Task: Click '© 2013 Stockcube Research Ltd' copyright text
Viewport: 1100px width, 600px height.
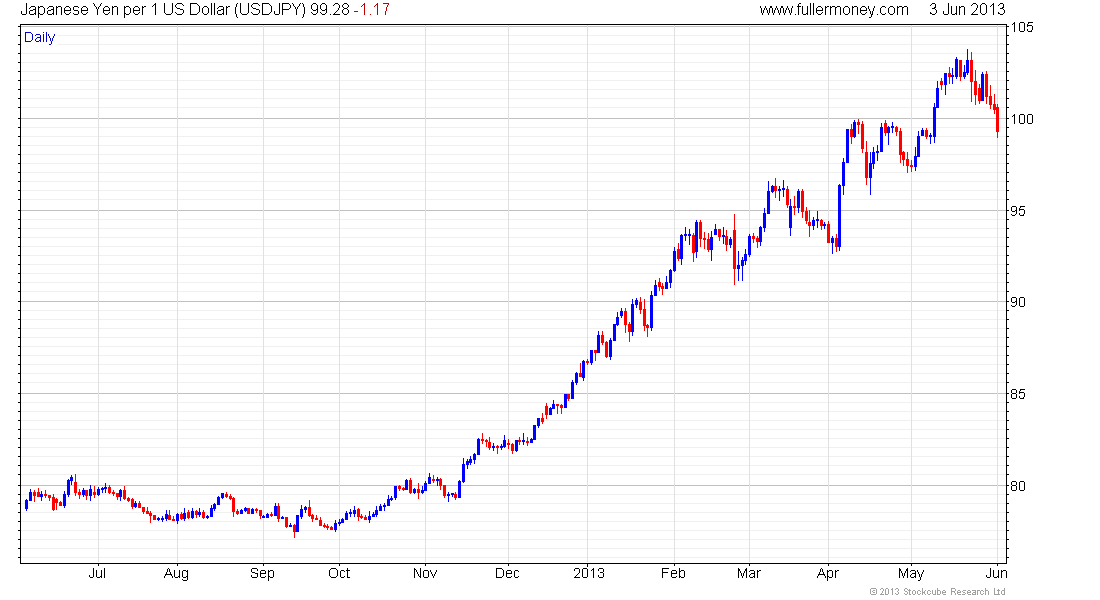Action: [x=937, y=592]
